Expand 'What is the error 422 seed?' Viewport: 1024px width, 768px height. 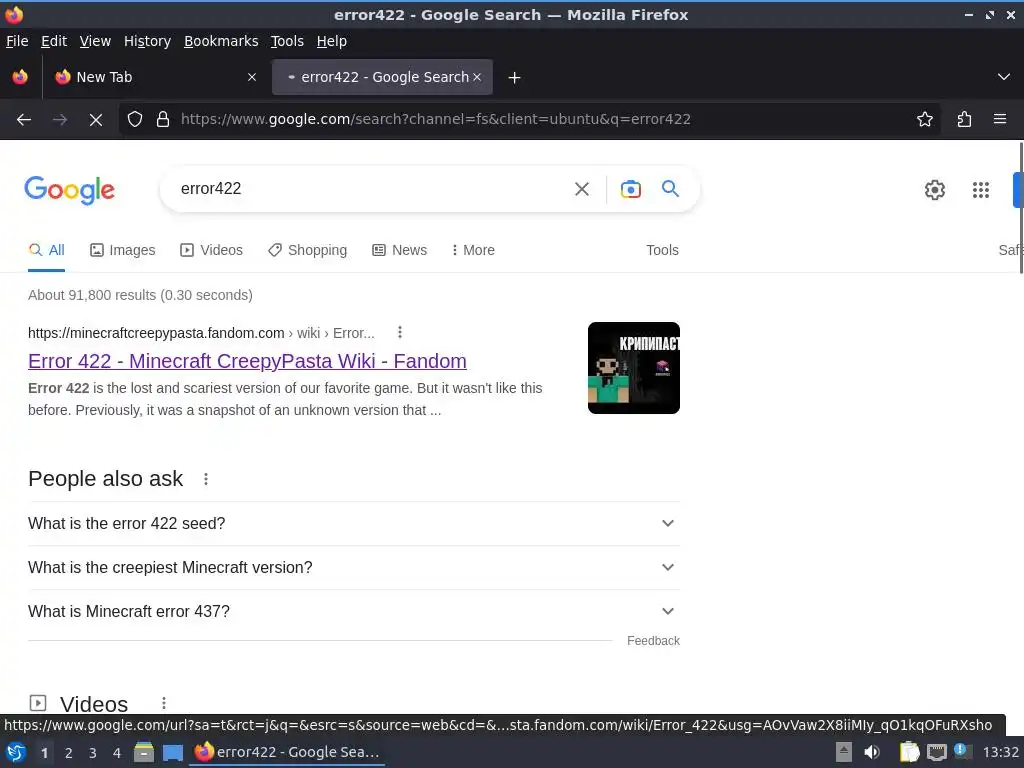(353, 524)
